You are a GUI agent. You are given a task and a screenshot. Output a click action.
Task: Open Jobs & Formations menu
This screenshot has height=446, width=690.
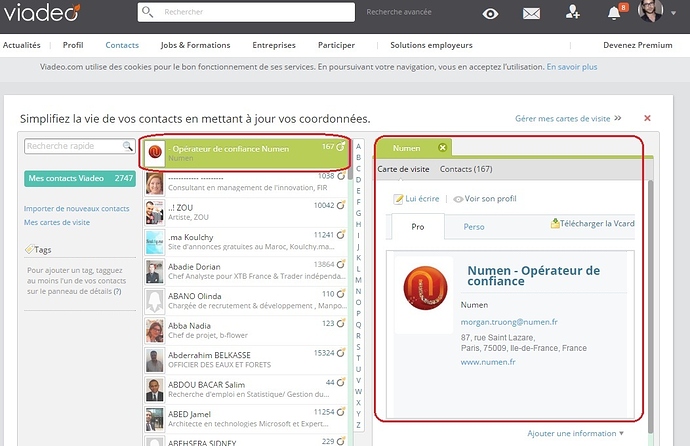click(x=195, y=45)
